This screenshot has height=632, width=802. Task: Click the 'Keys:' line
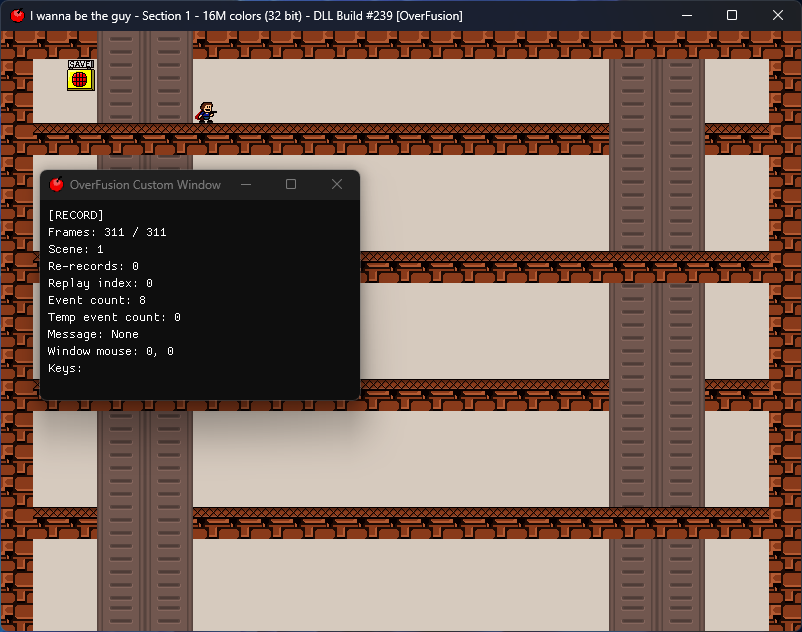click(65, 368)
